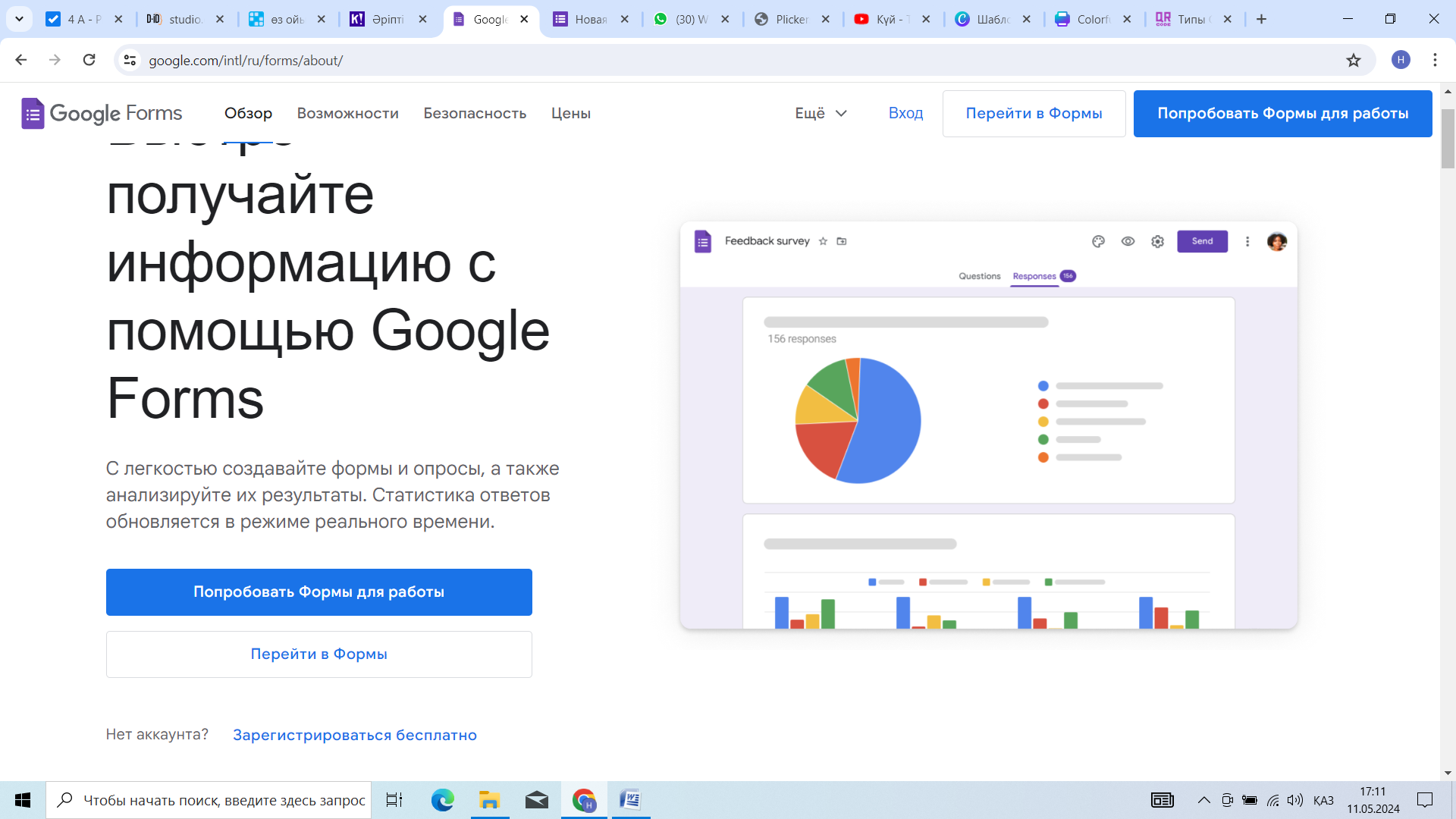Expand the Ещё dropdown menu
This screenshot has height=819, width=1456.
click(821, 113)
